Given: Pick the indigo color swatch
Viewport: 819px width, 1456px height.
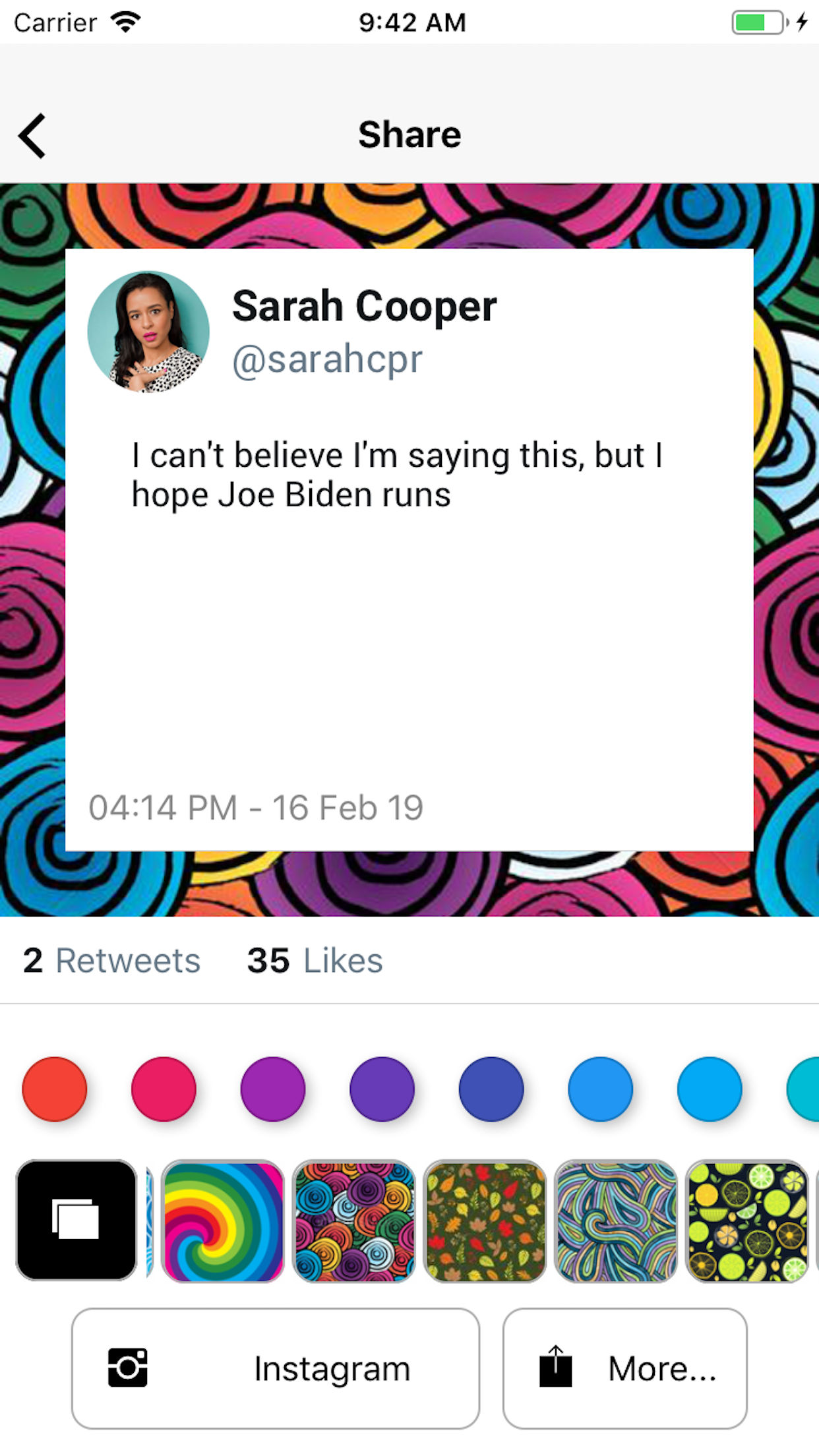Looking at the screenshot, I should (491, 1089).
